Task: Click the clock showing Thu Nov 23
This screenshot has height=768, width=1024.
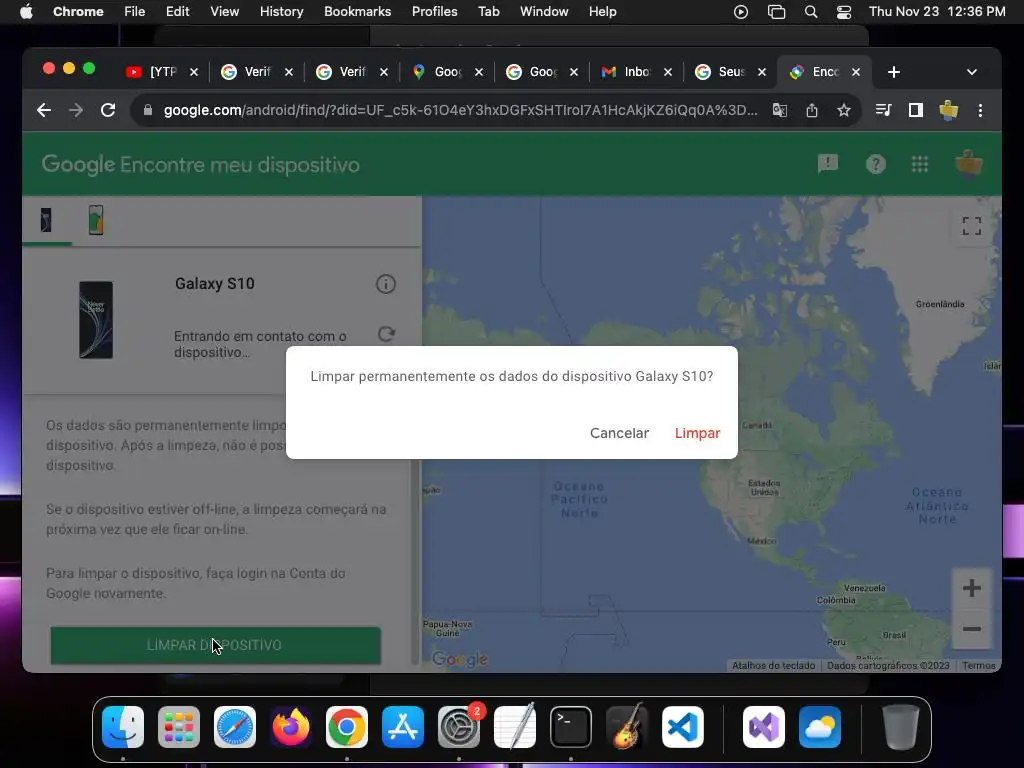Action: [x=936, y=12]
